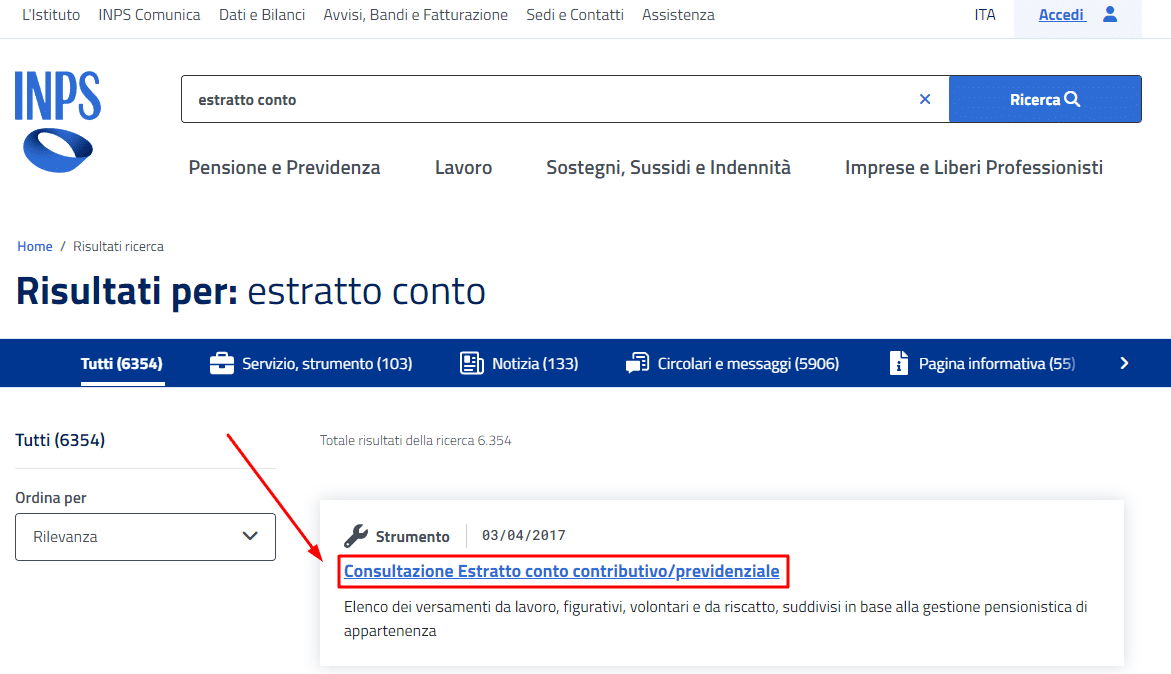
Task: Click the right chevron on the results tab bar
Action: click(x=1124, y=363)
